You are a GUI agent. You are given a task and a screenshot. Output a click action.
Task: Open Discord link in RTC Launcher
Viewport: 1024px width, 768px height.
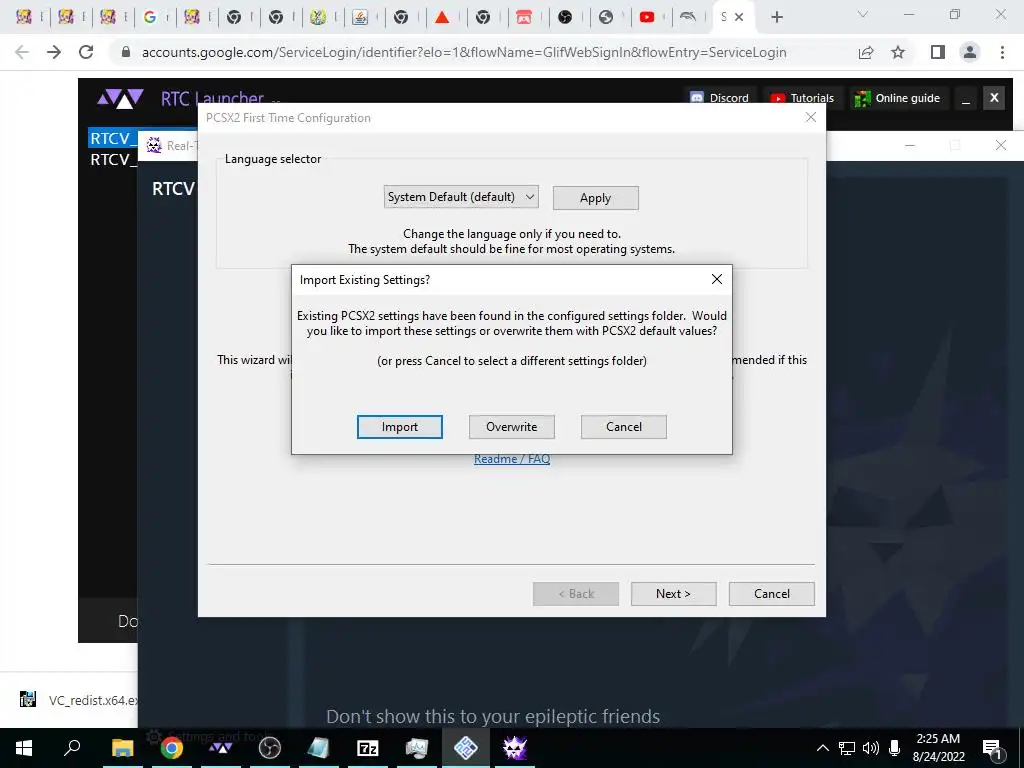pos(720,98)
